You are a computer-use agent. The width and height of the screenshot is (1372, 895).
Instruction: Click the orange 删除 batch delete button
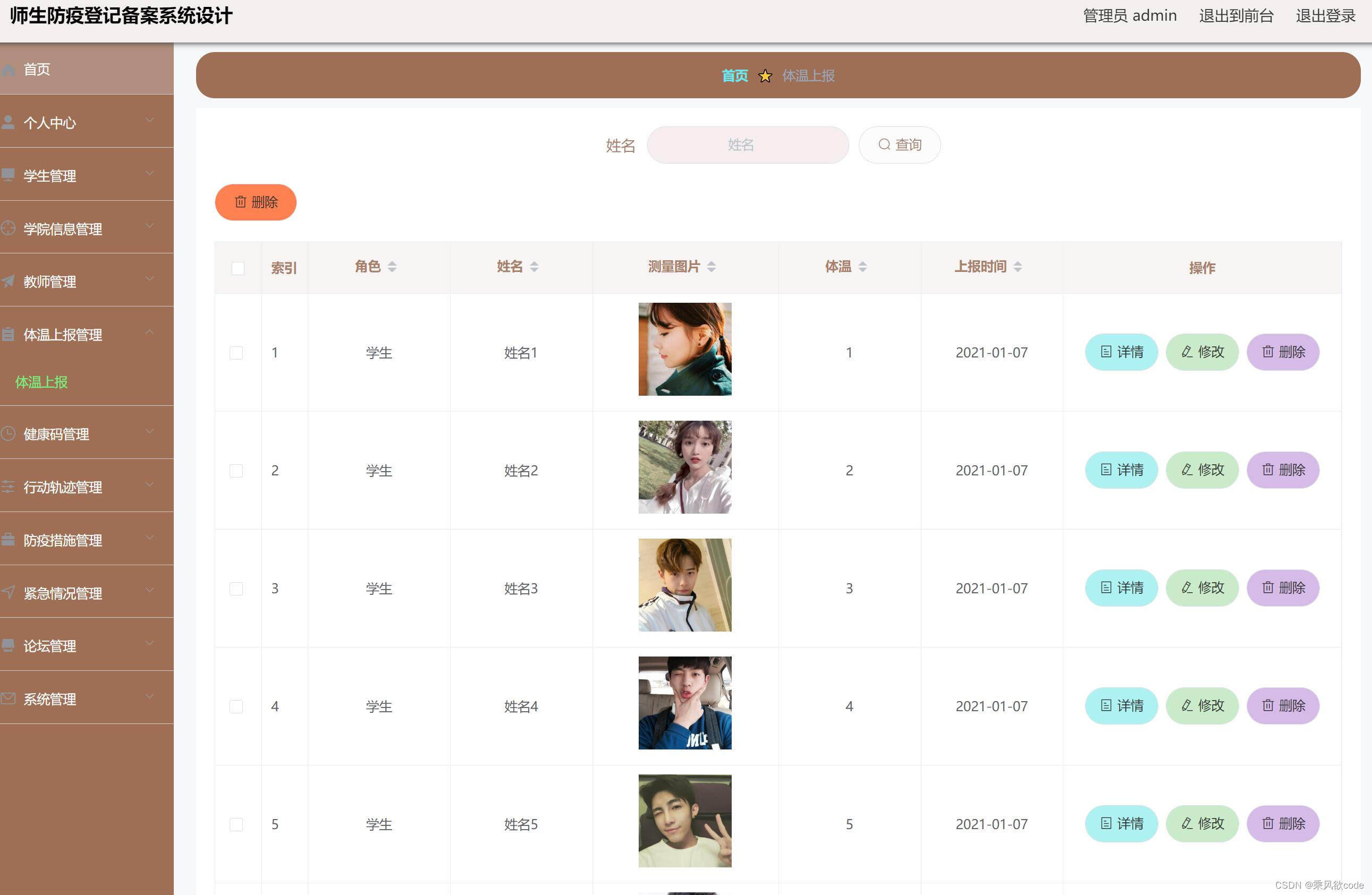coord(256,202)
